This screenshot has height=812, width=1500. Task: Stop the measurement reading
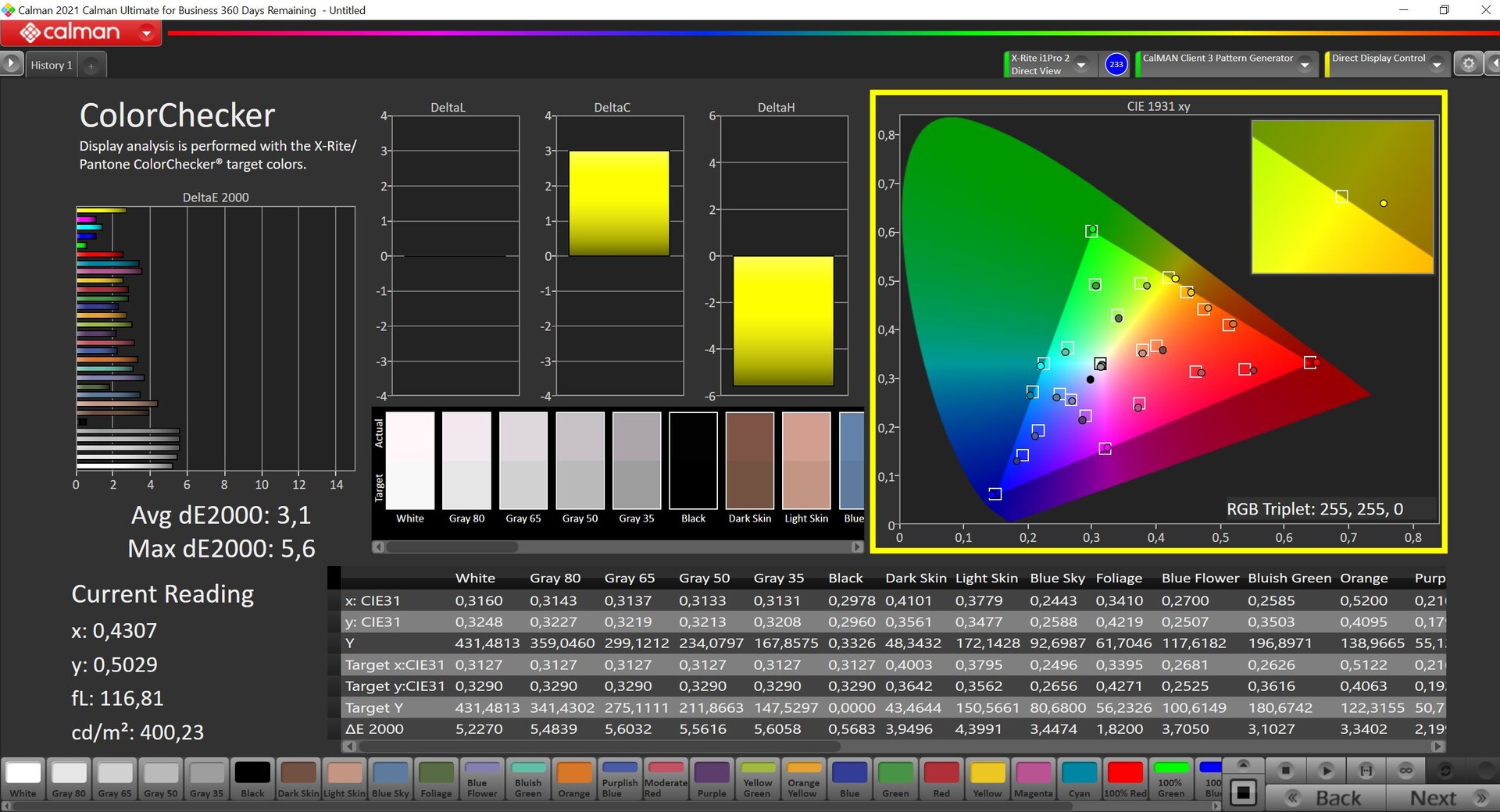[x=1285, y=771]
